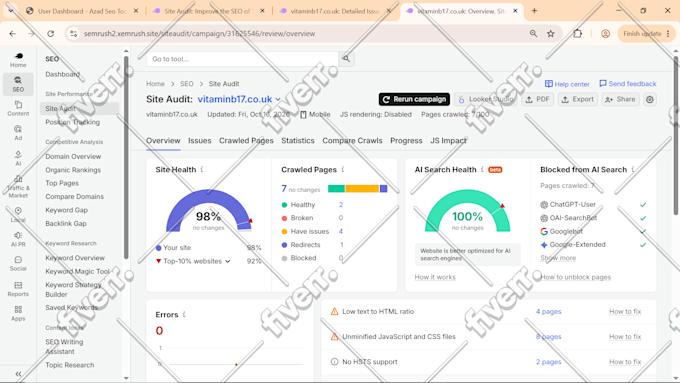680x383 pixels.
Task: Open the AI icon in left rail
Action: coord(18,158)
